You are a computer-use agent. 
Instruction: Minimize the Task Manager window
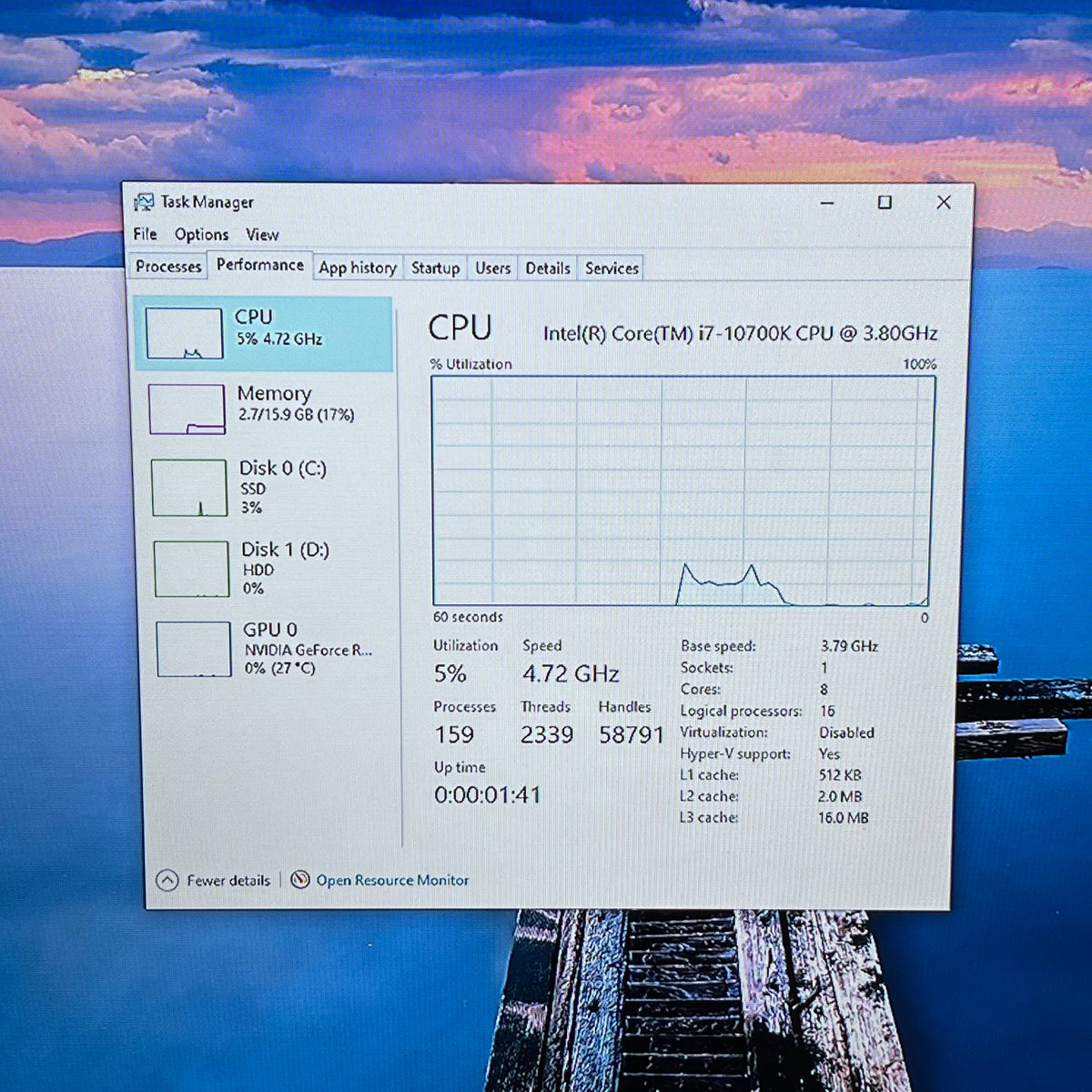point(827,203)
